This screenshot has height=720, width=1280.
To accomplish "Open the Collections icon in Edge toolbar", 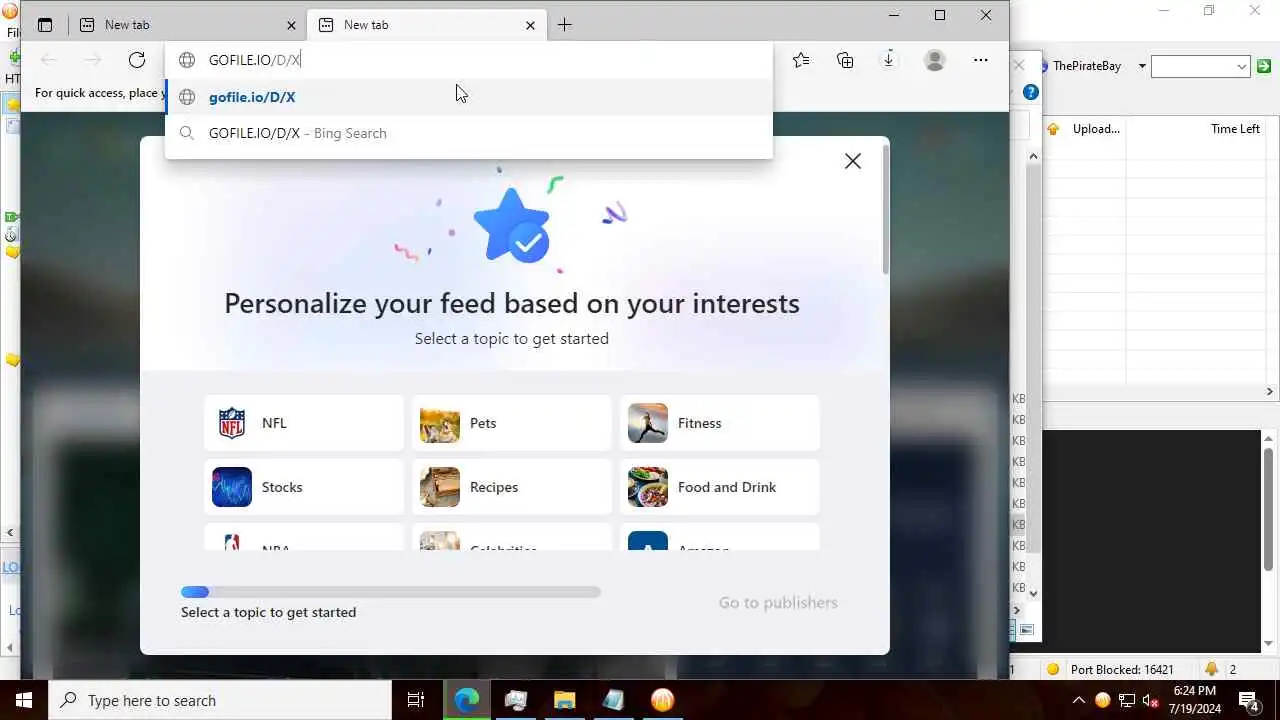I will [x=845, y=60].
